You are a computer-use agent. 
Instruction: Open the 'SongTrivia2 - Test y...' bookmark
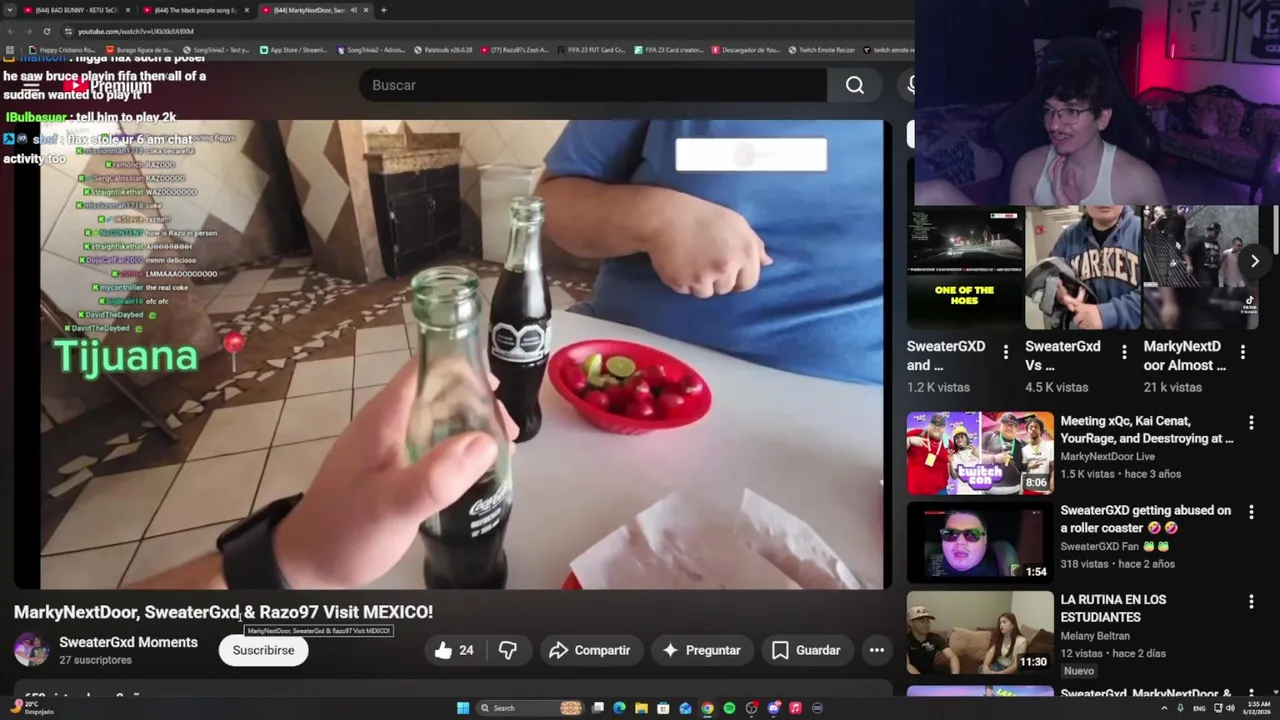(x=216, y=49)
